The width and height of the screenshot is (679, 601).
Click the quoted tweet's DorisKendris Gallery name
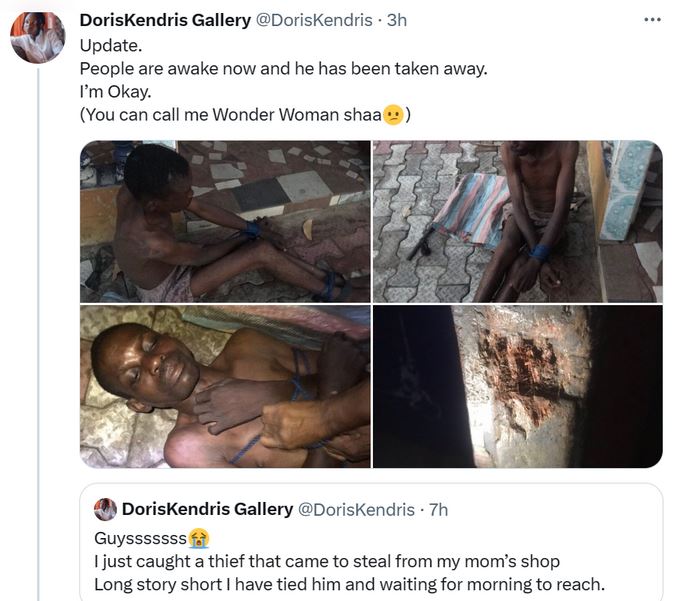[207, 509]
